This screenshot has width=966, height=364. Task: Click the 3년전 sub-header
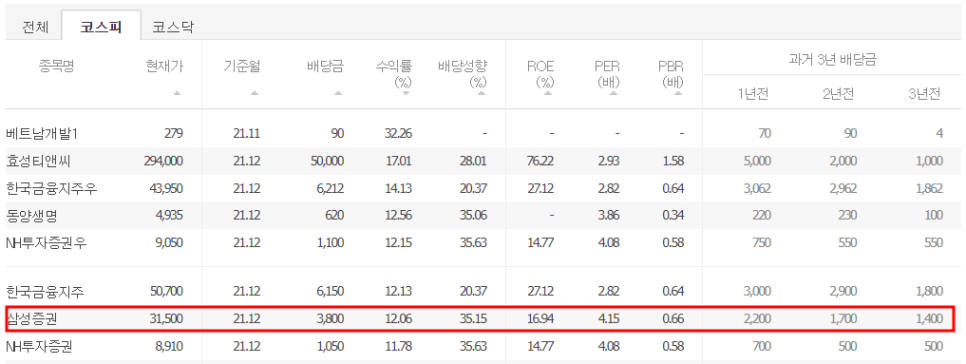(925, 94)
